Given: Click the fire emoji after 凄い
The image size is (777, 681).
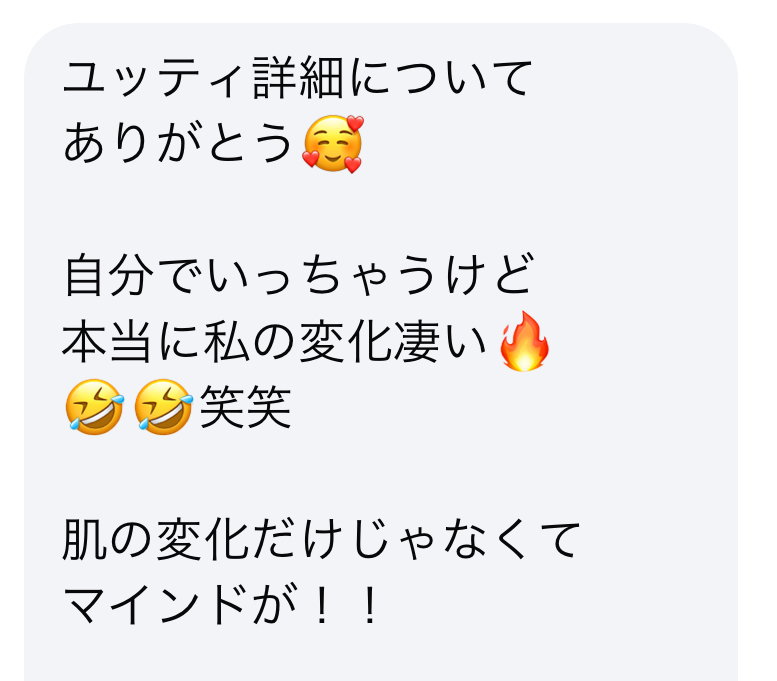Looking at the screenshot, I should (524, 341).
